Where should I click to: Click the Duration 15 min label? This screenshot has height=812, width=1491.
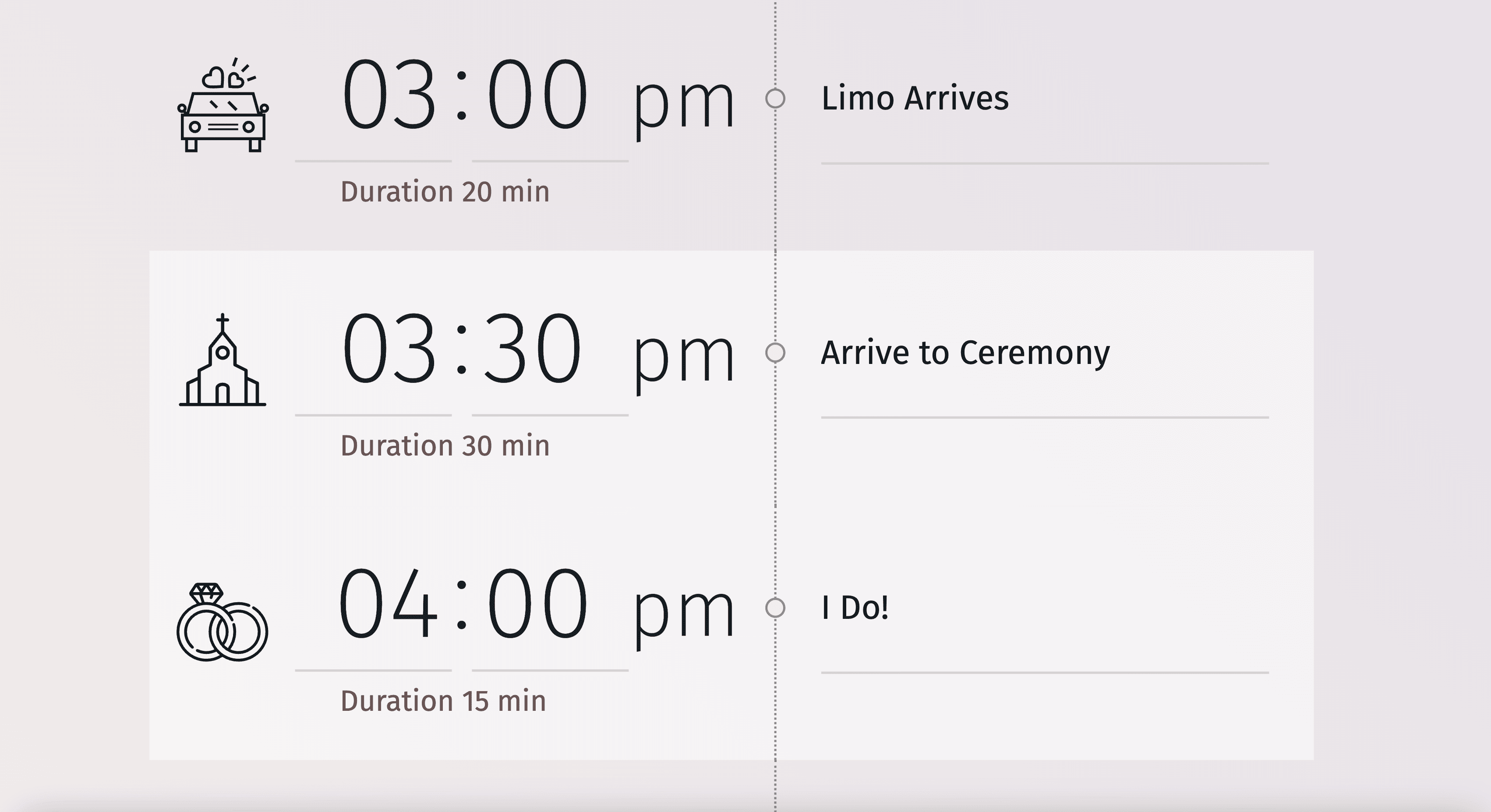click(443, 701)
